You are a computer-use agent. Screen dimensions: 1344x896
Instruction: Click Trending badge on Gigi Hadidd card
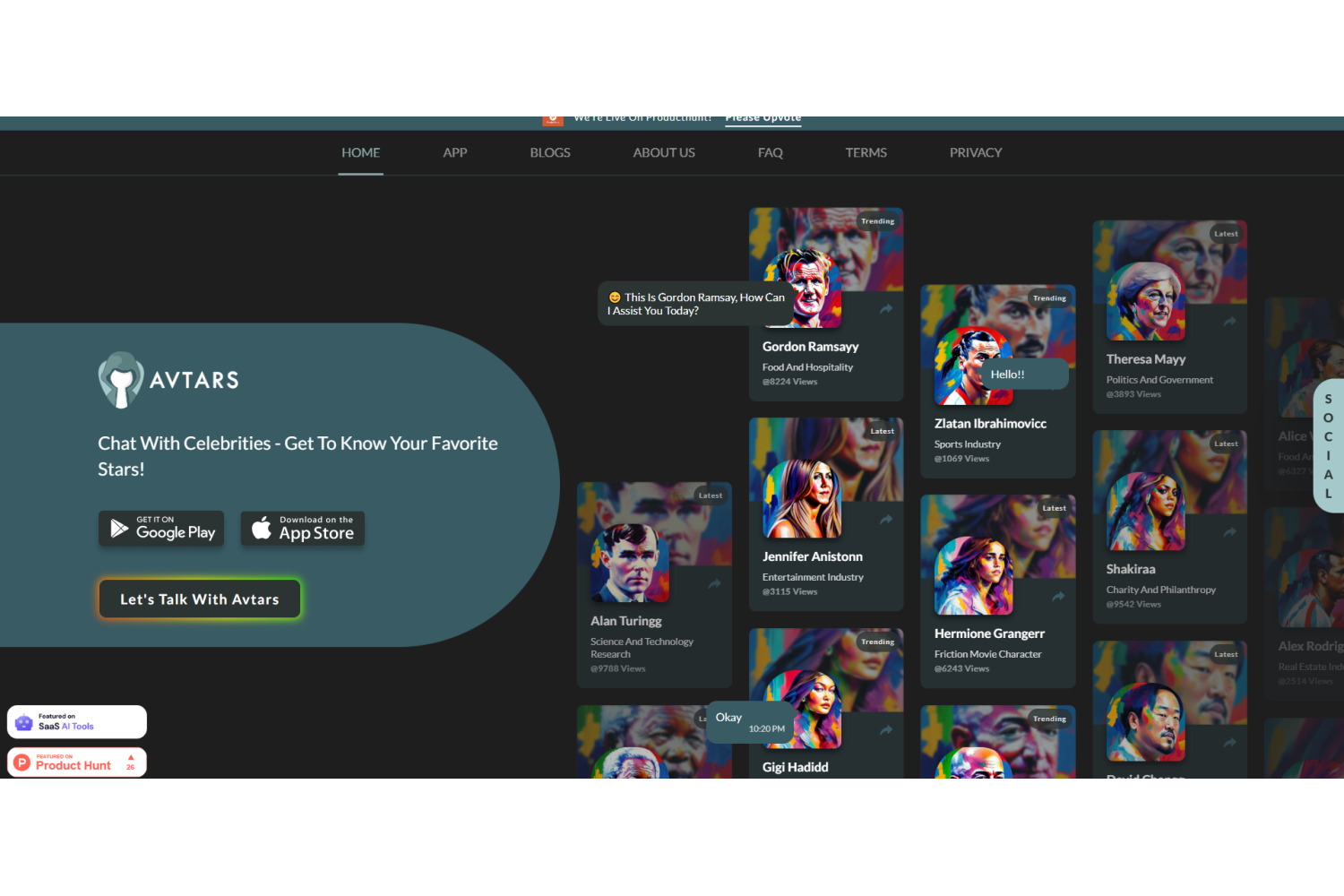click(878, 642)
